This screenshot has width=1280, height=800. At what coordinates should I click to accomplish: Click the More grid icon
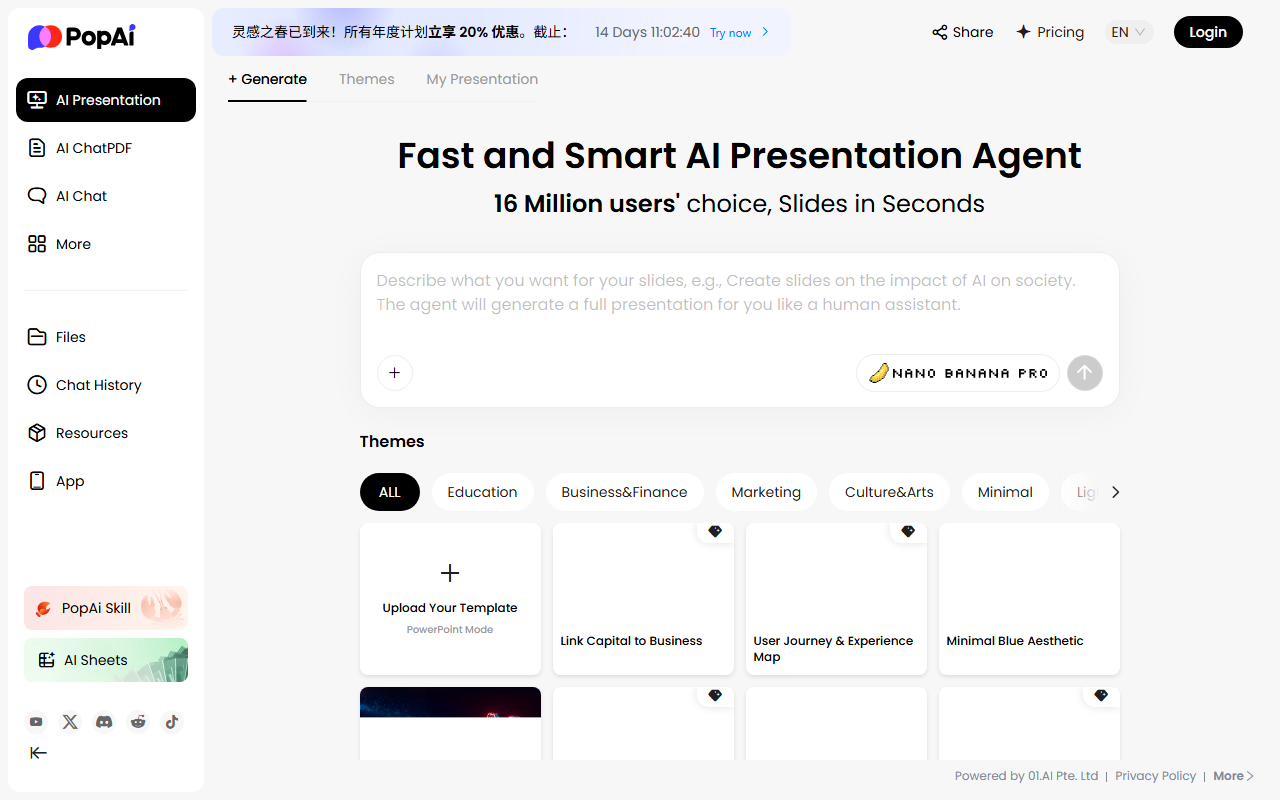click(37, 244)
